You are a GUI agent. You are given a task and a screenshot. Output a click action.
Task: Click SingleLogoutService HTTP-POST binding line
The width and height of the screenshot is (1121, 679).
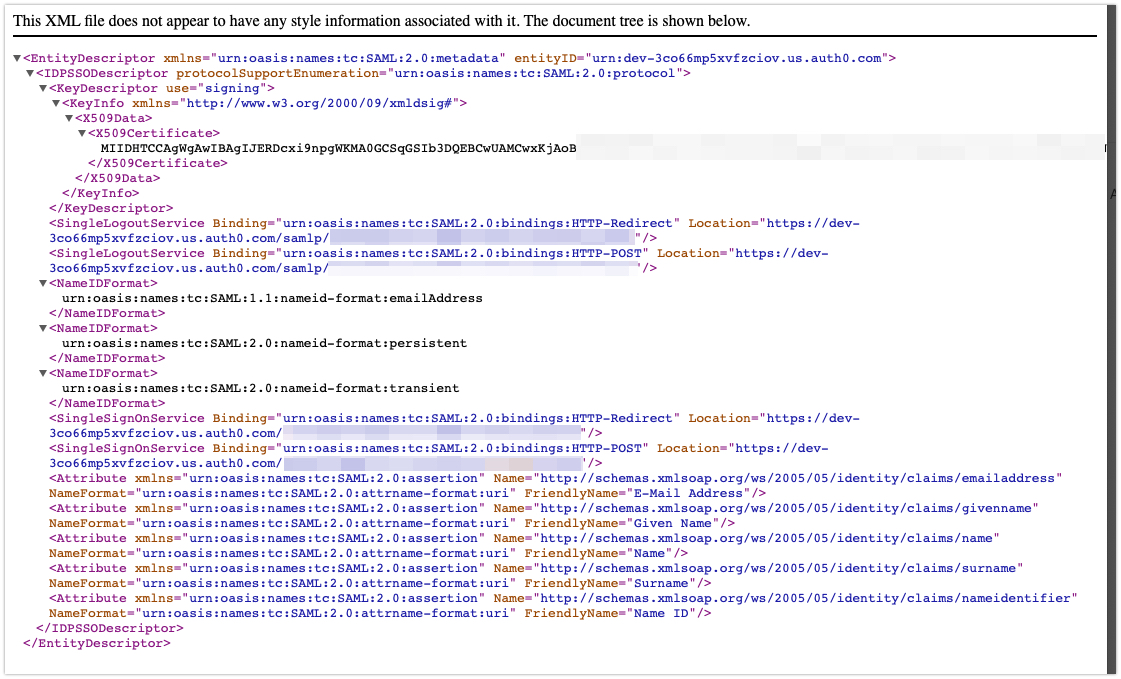(x=439, y=254)
